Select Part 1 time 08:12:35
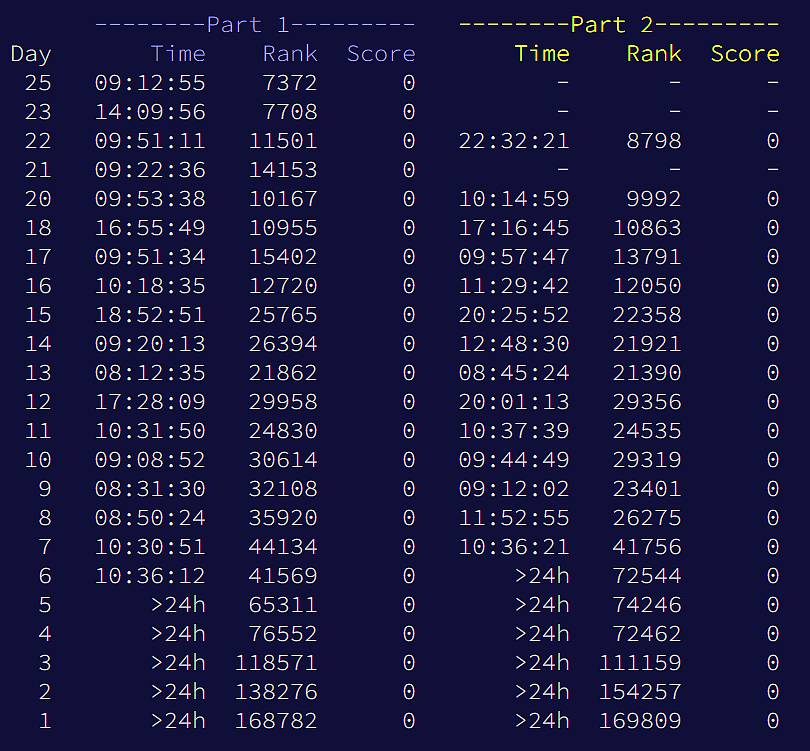Screen dimensions: 810x751 pyautogui.click(x=150, y=372)
